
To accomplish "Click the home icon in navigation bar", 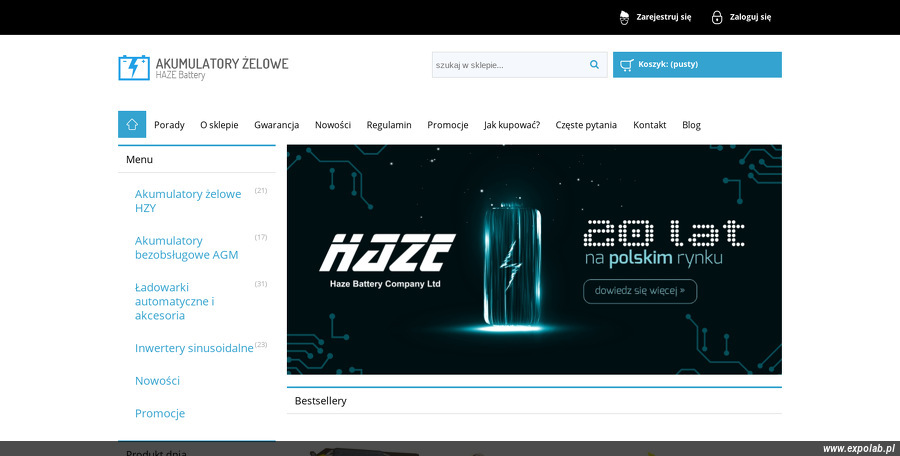I will tap(132, 124).
